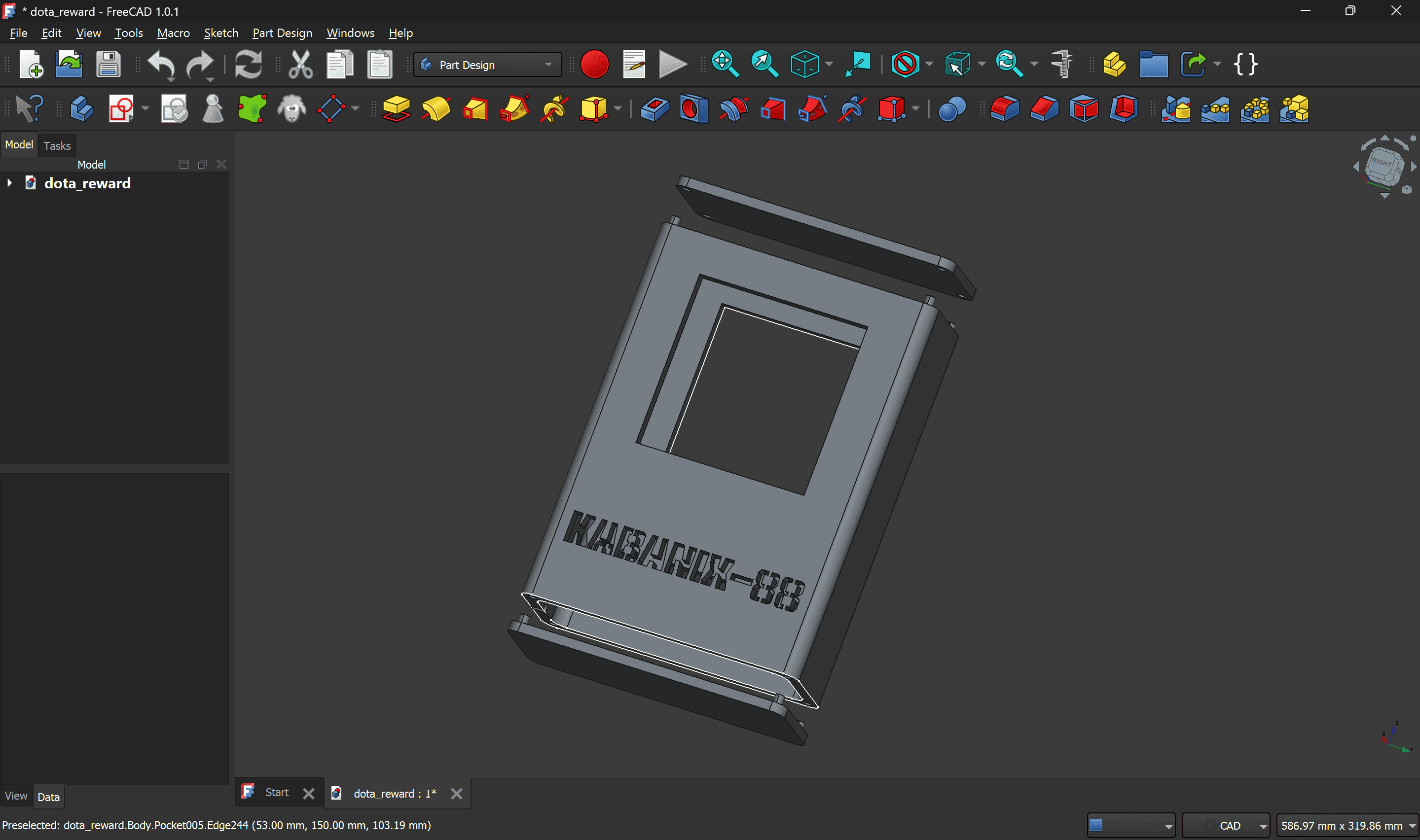Fit all content in the view
This screenshot has height=840, width=1420.
[x=725, y=65]
